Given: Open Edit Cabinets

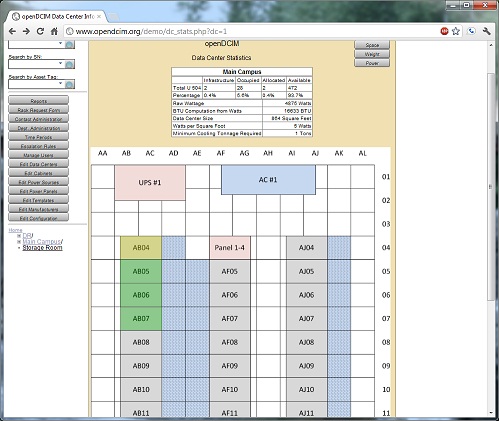Looking at the screenshot, I should [x=38, y=173].
